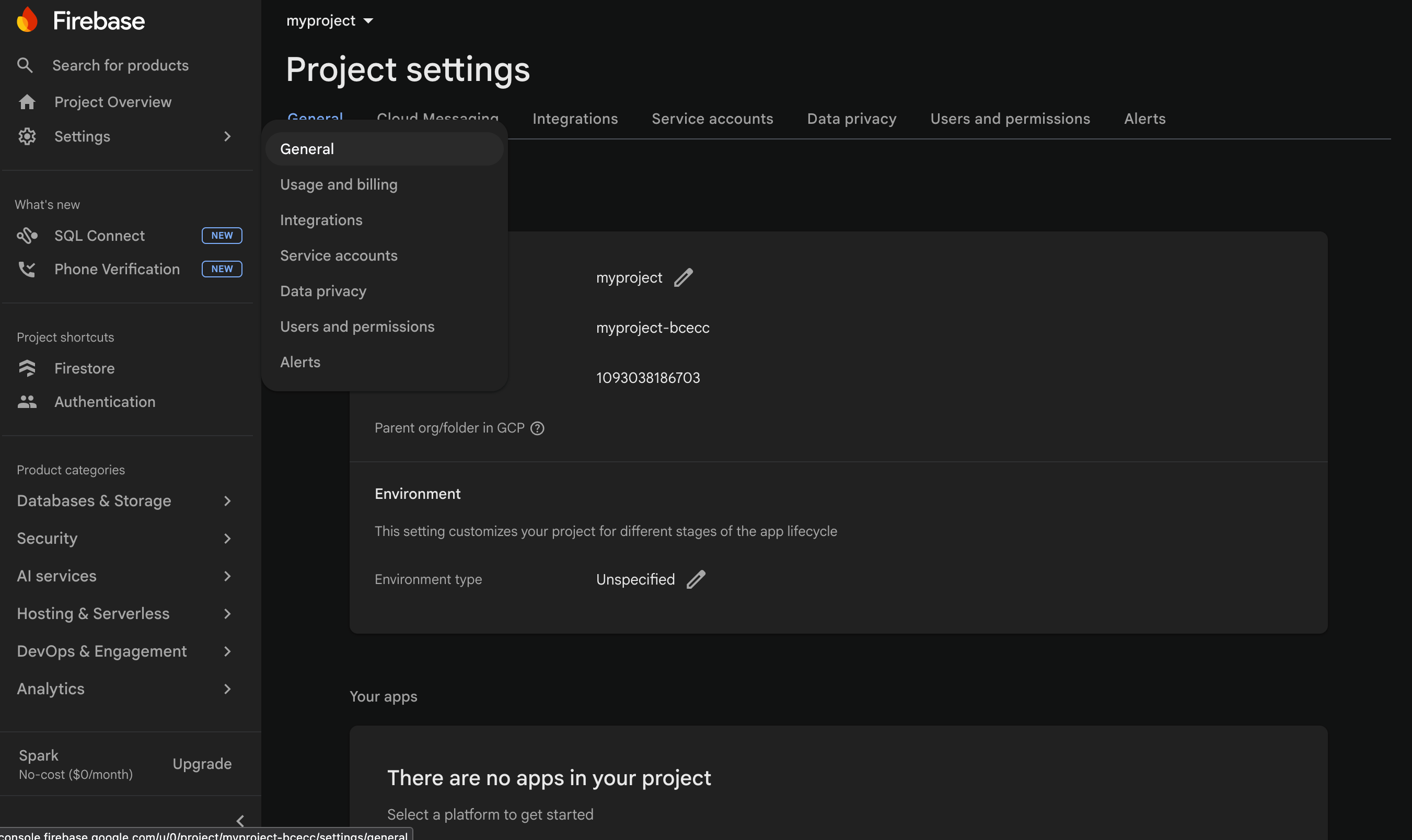The image size is (1412, 840).
Task: Click the Project settings page title
Action: [408, 69]
